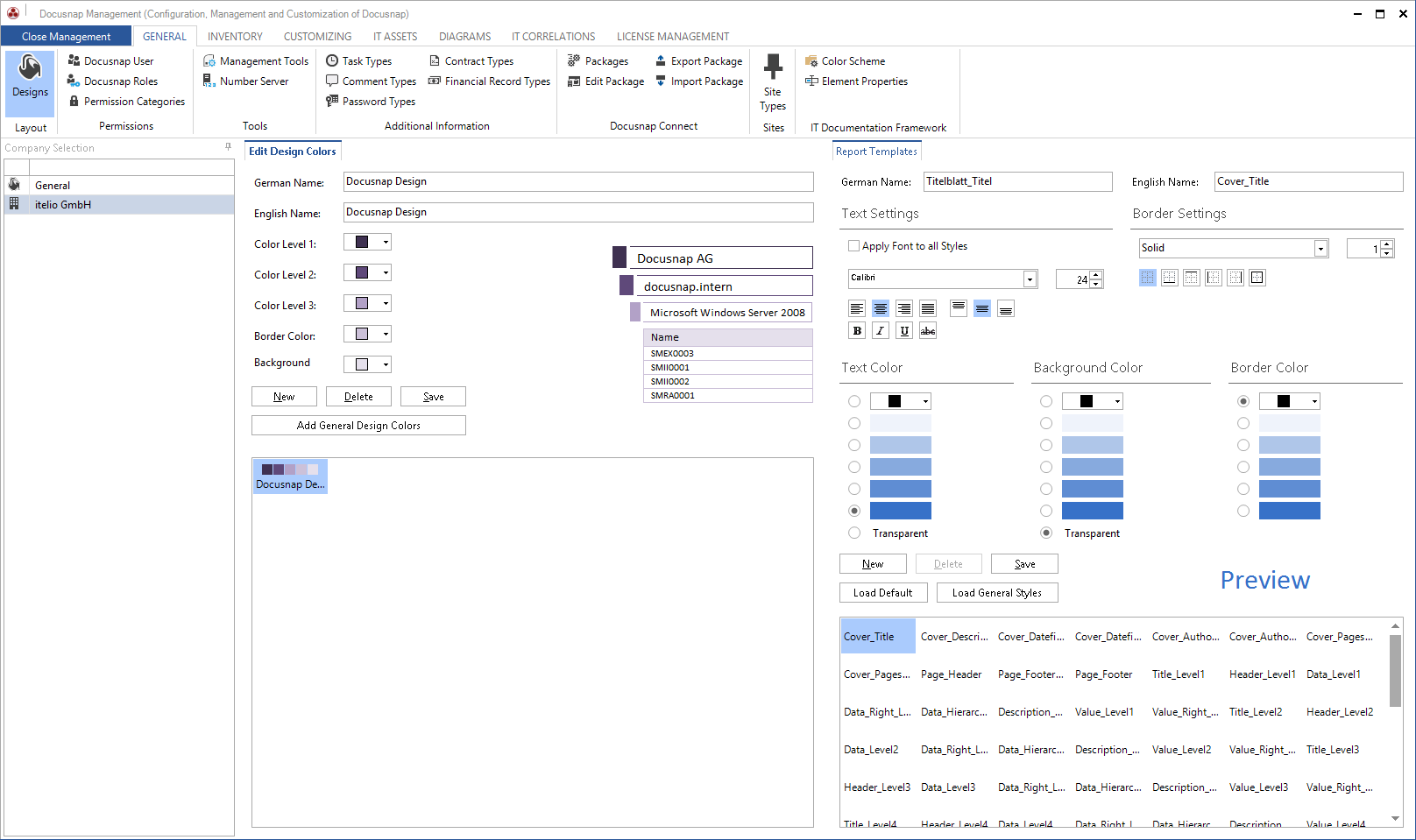Open Task Types
The image size is (1416, 840).
coord(359,61)
